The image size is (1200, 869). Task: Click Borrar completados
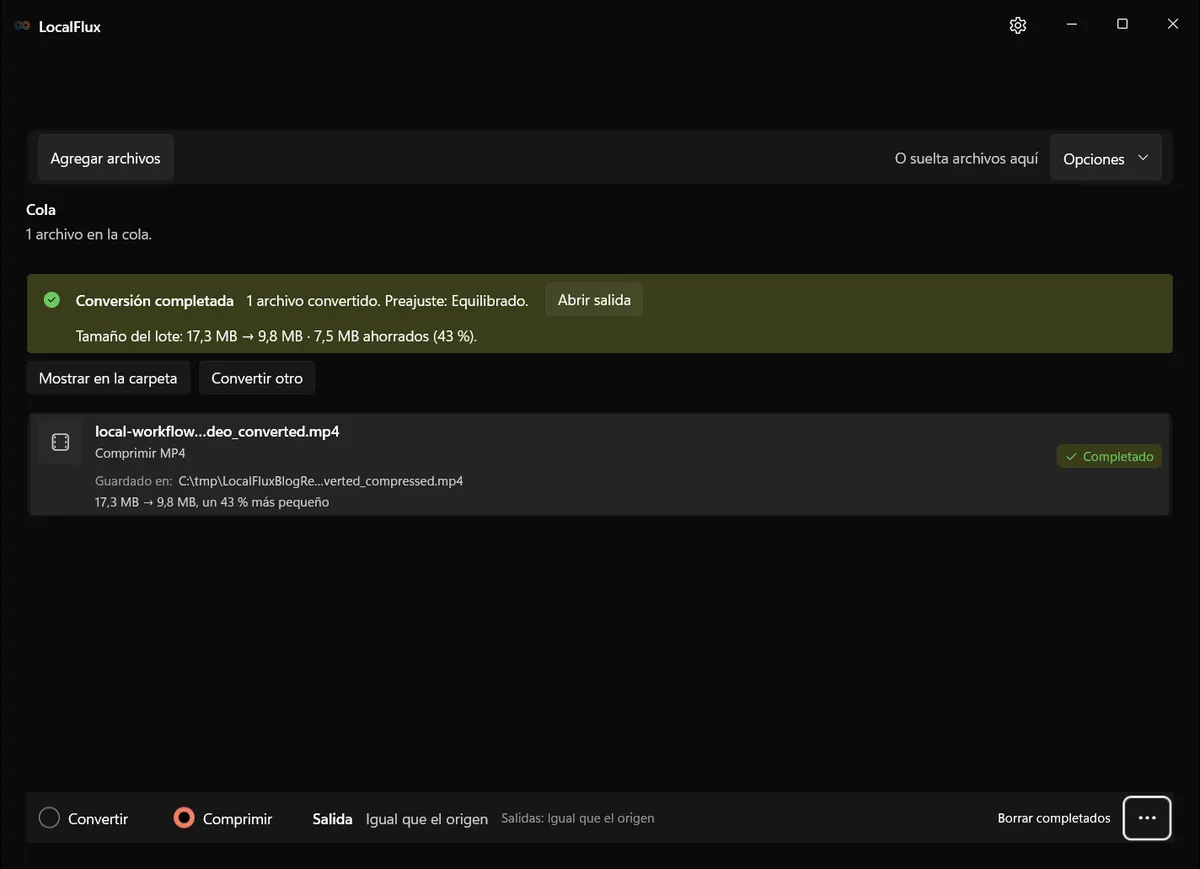[x=1054, y=818]
